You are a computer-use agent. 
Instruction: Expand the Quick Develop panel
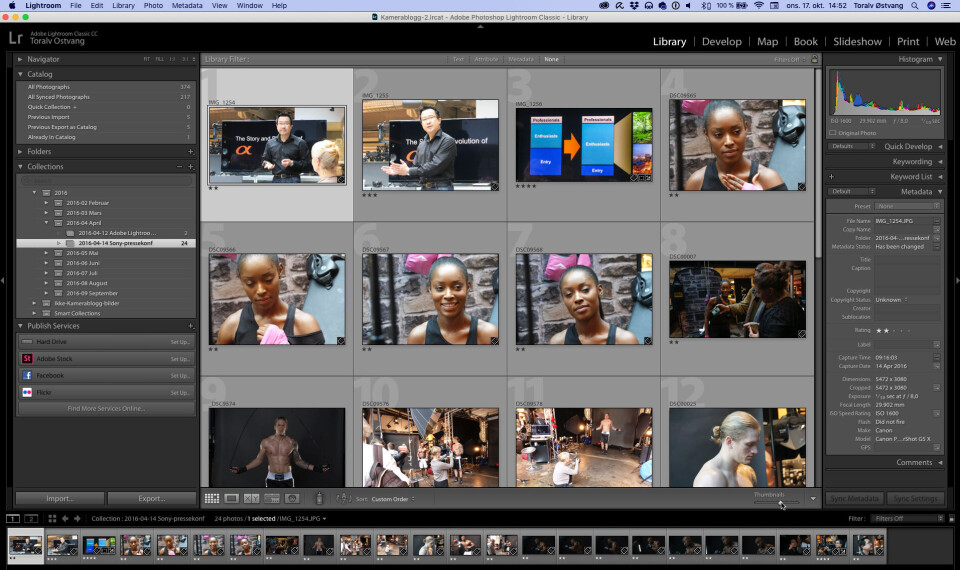(940, 146)
